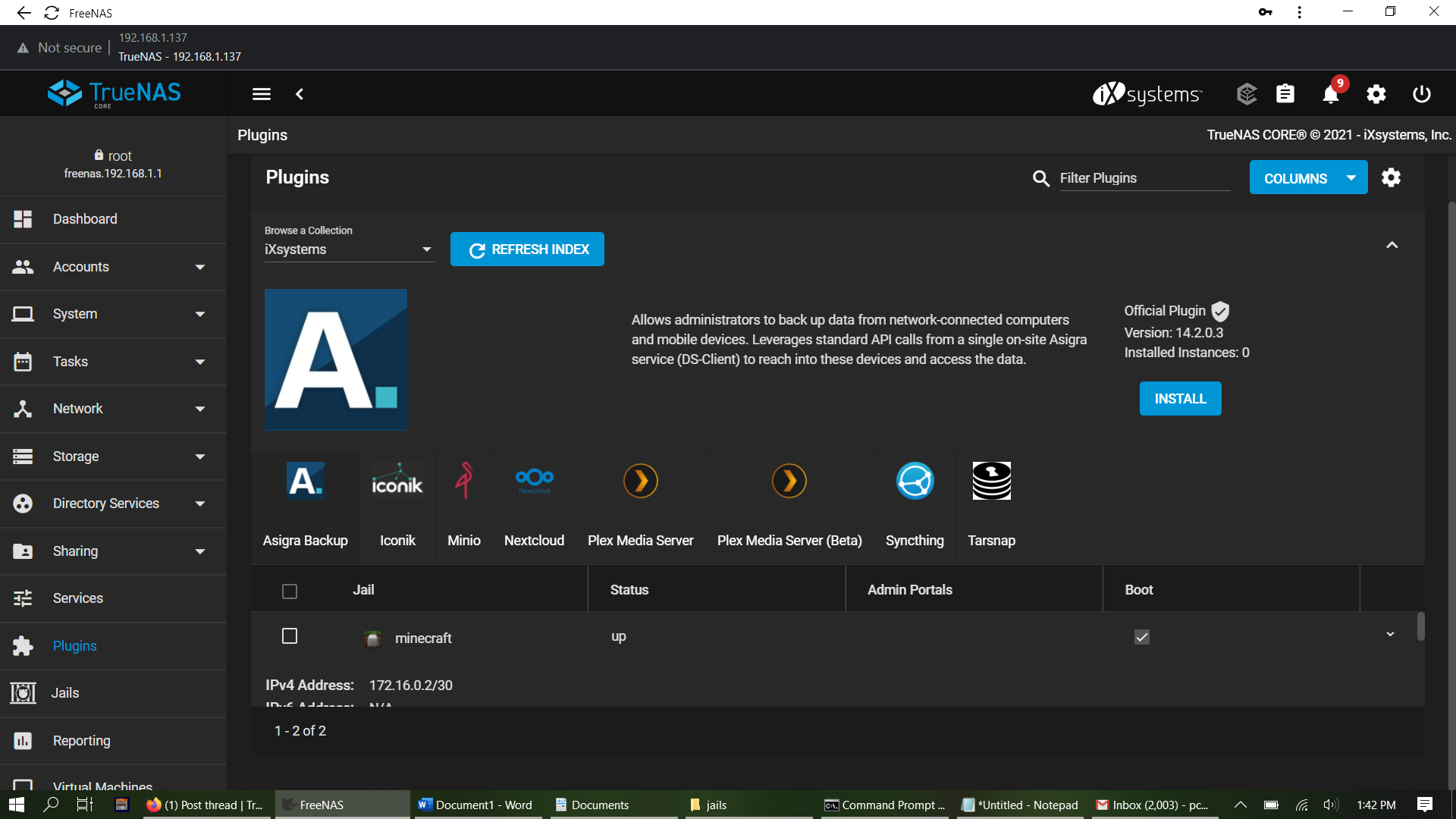
Task: Click the browser back arrow
Action: click(x=24, y=13)
